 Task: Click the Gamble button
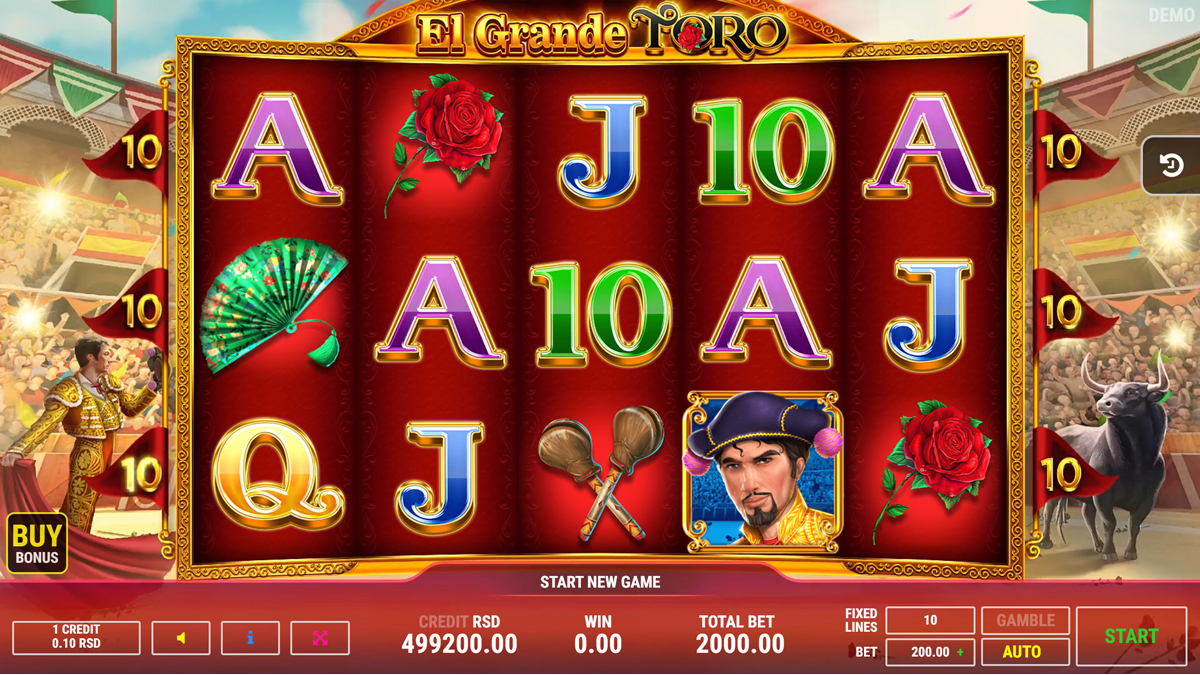pyautogui.click(x=1025, y=620)
